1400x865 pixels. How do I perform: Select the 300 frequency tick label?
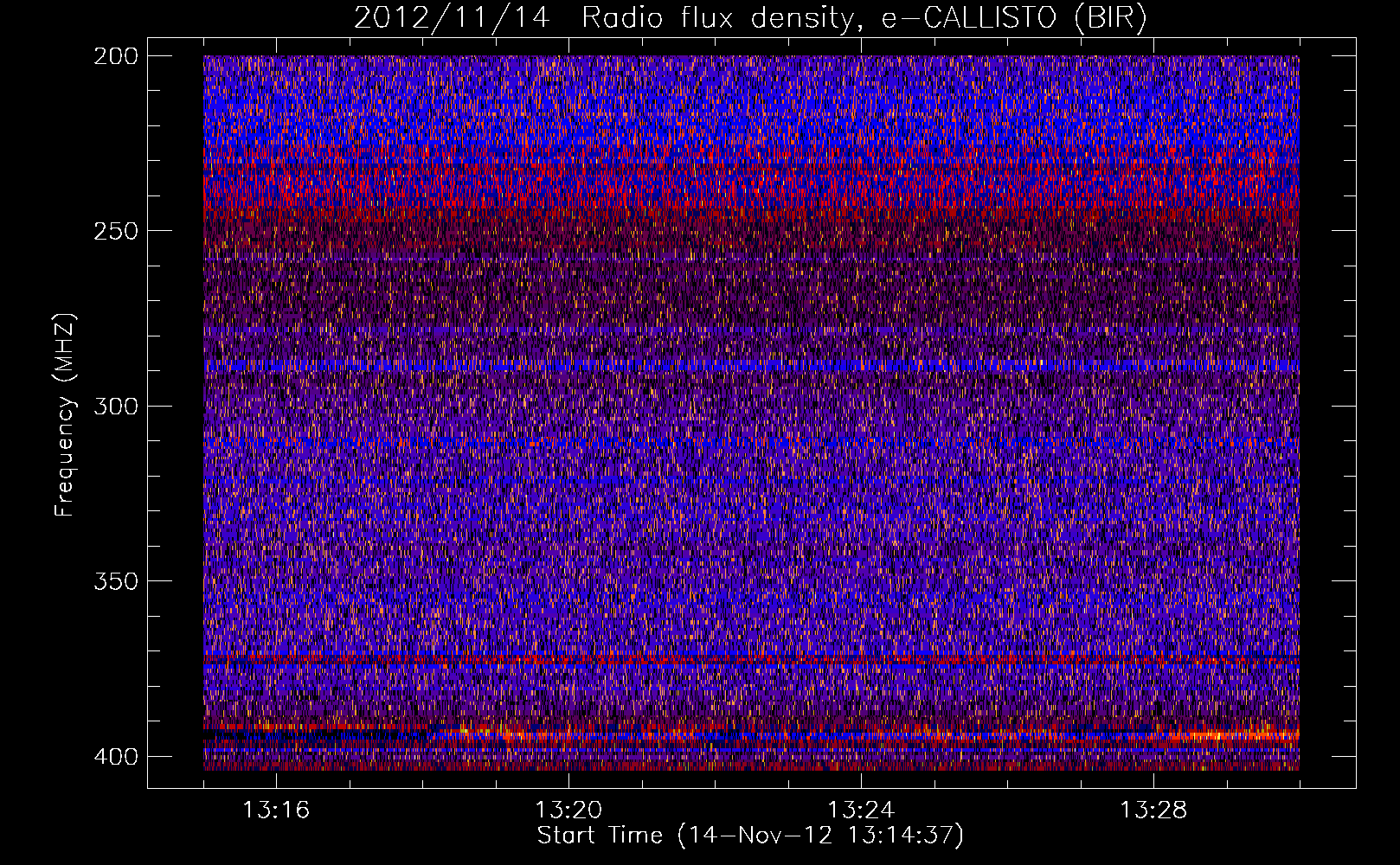click(x=115, y=406)
